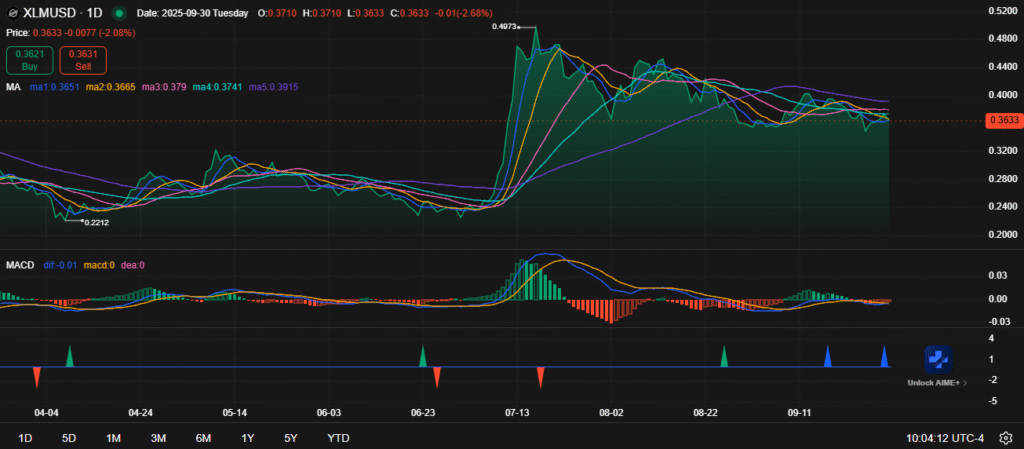Select the YTD range tab
Screen dimensions: 1024x449
click(338, 437)
